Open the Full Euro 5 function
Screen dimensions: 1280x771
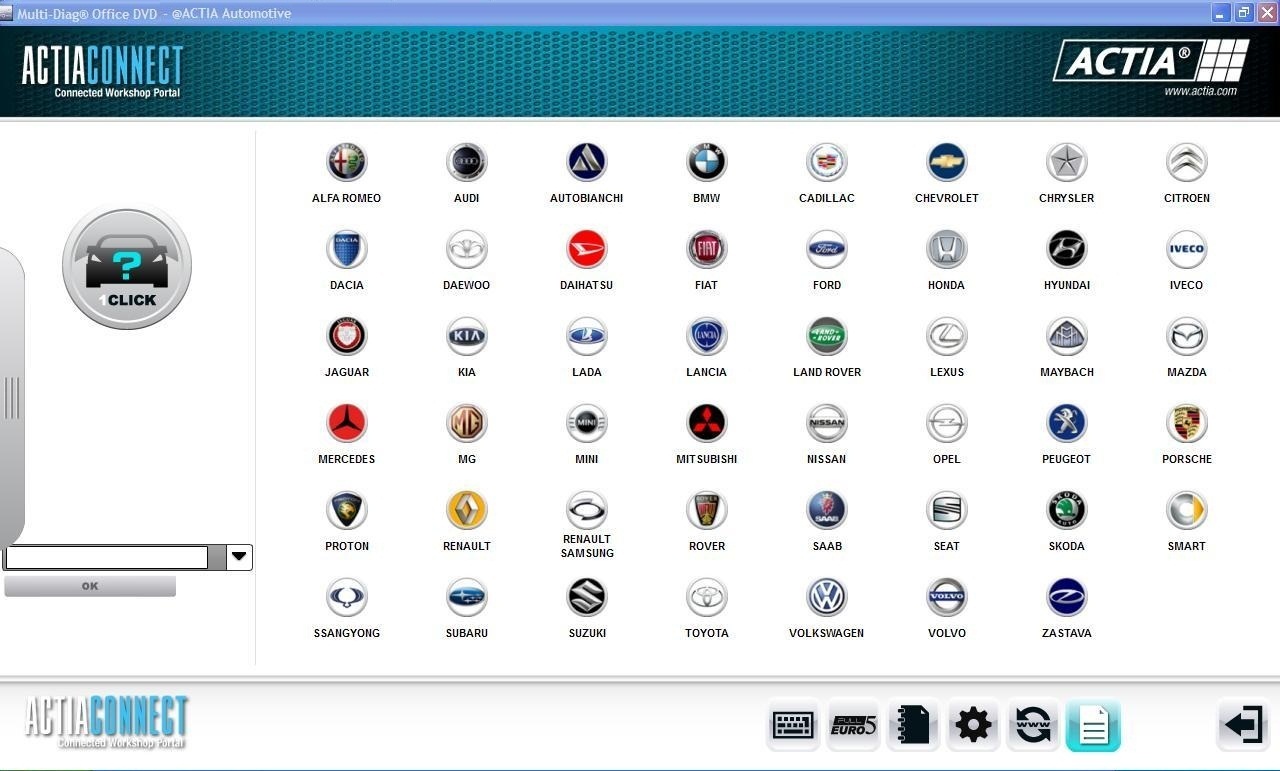(x=853, y=725)
